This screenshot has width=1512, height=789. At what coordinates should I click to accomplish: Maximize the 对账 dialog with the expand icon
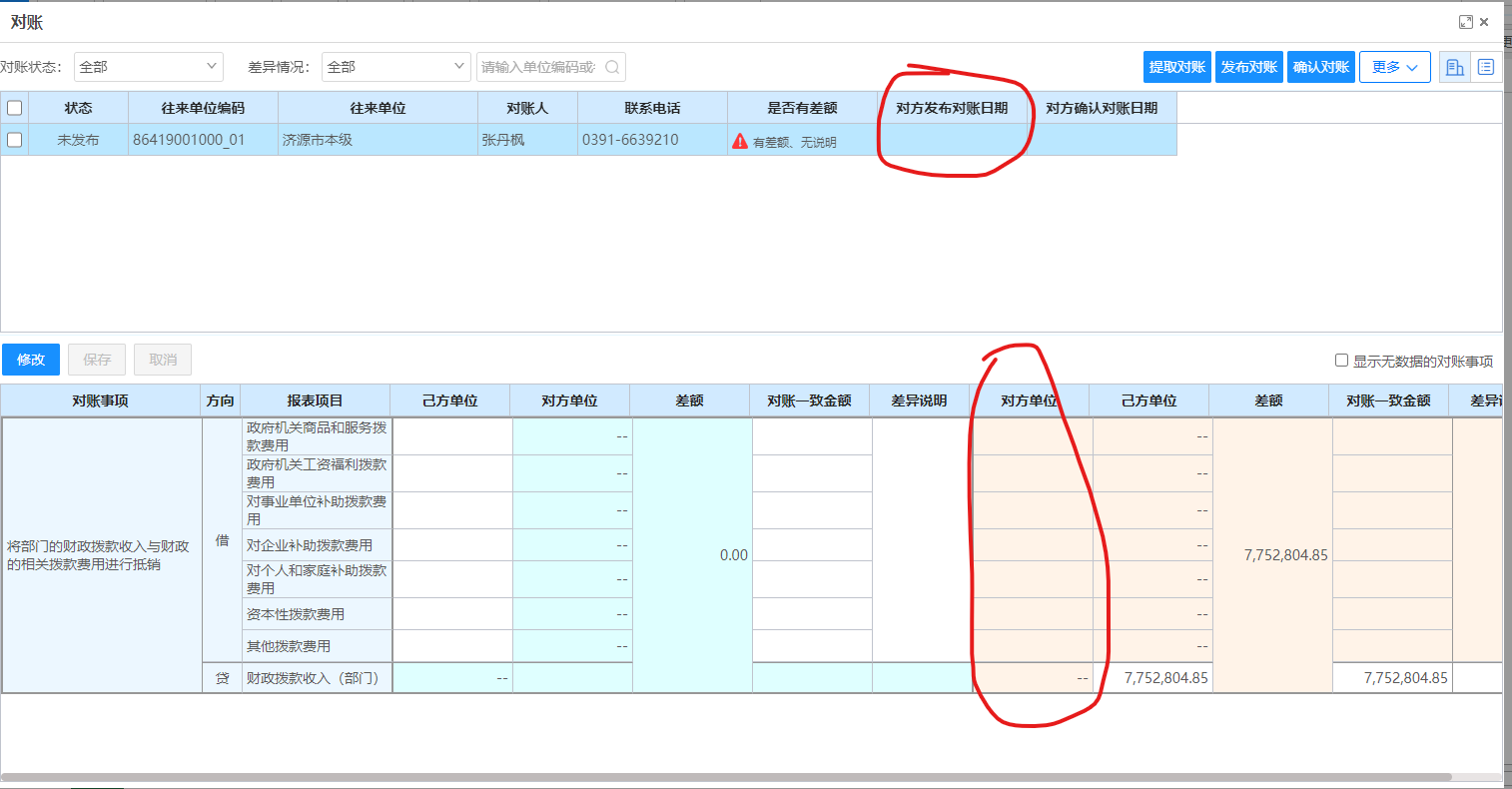(x=1466, y=22)
